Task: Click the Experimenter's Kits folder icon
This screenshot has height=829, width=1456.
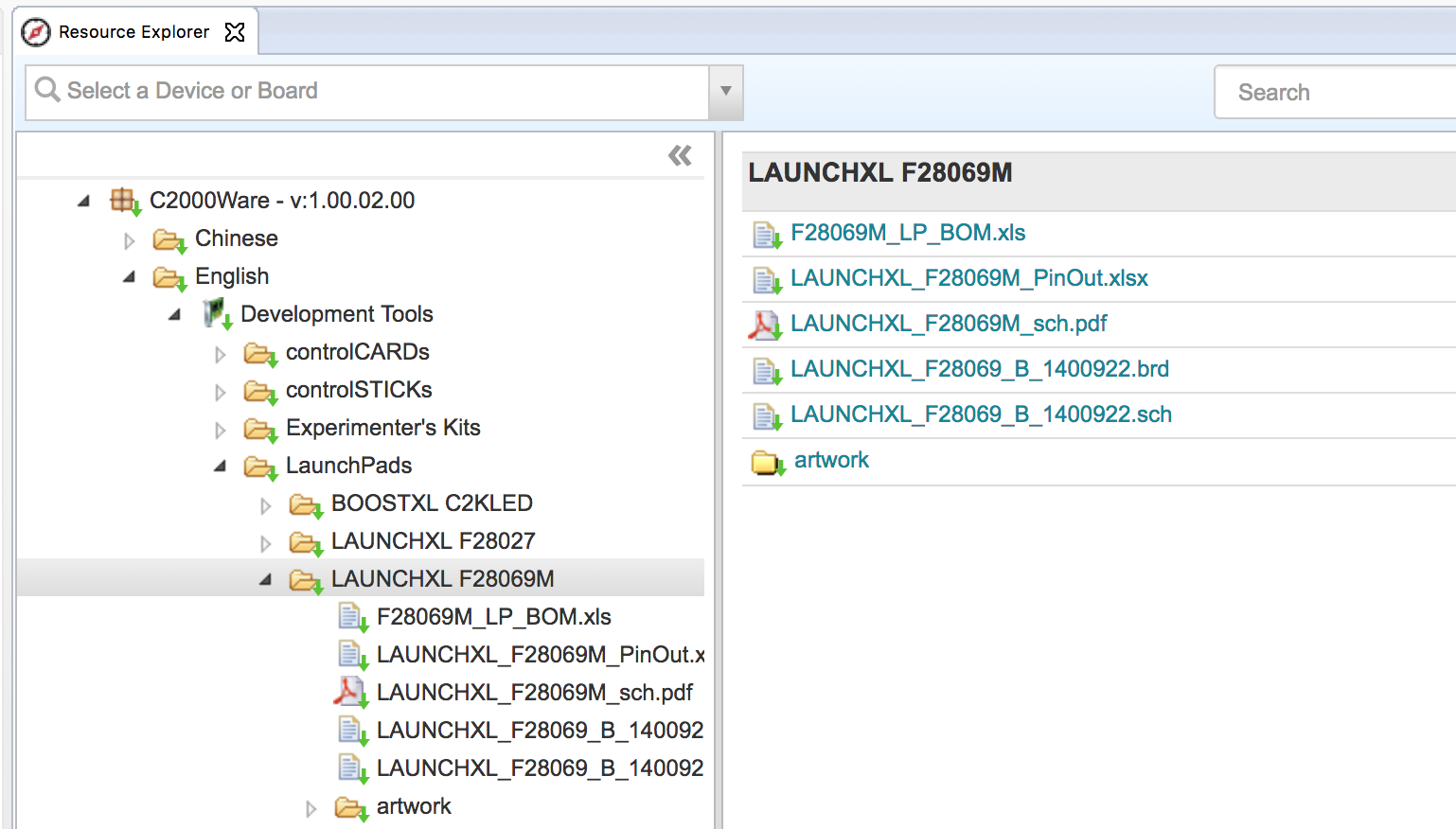Action: tap(260, 430)
